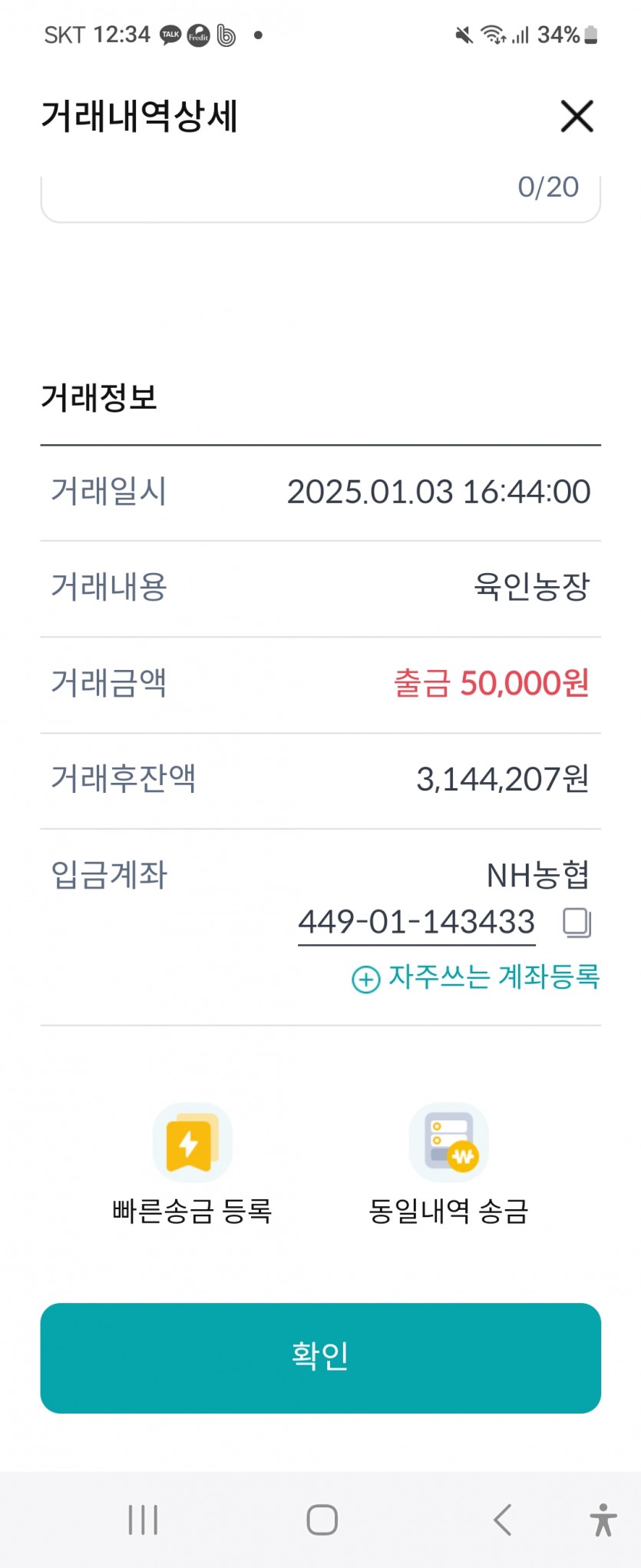Select the underlined account number 449-01-143433

coord(416,923)
